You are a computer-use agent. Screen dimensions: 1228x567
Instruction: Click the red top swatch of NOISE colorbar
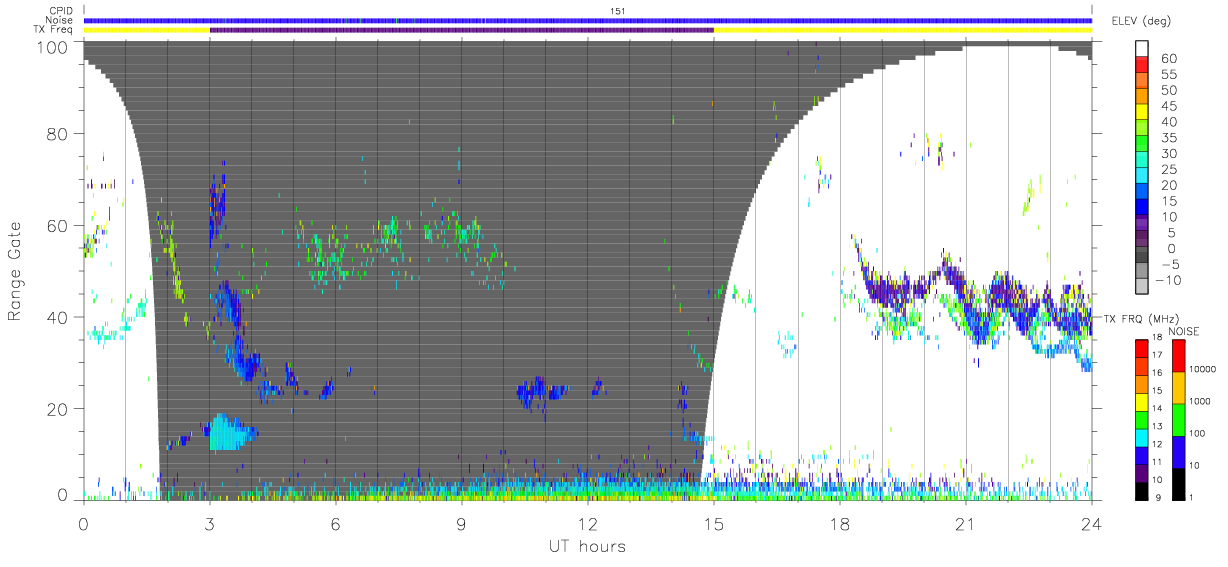pos(1178,354)
